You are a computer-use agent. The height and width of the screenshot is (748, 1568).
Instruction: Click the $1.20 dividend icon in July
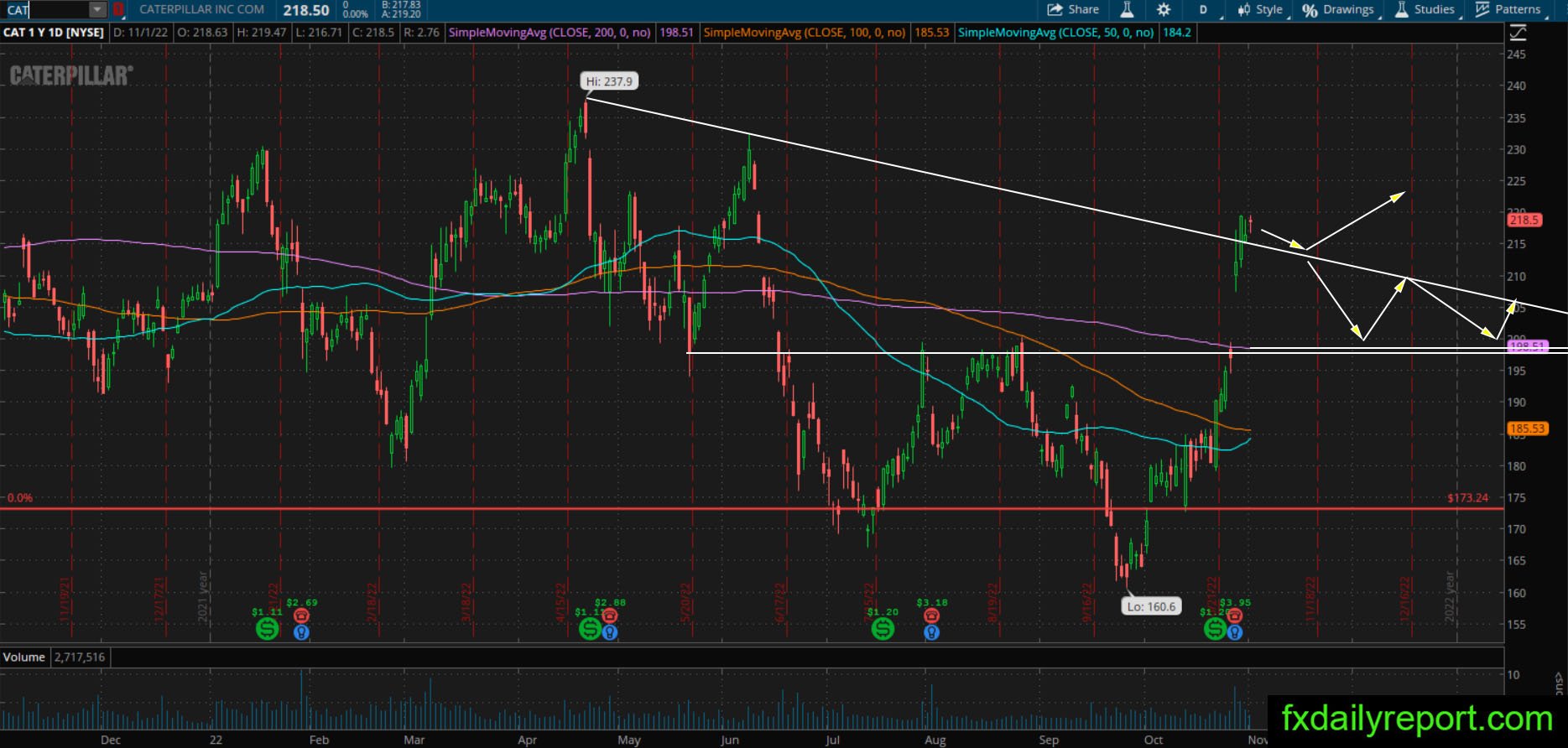point(883,627)
